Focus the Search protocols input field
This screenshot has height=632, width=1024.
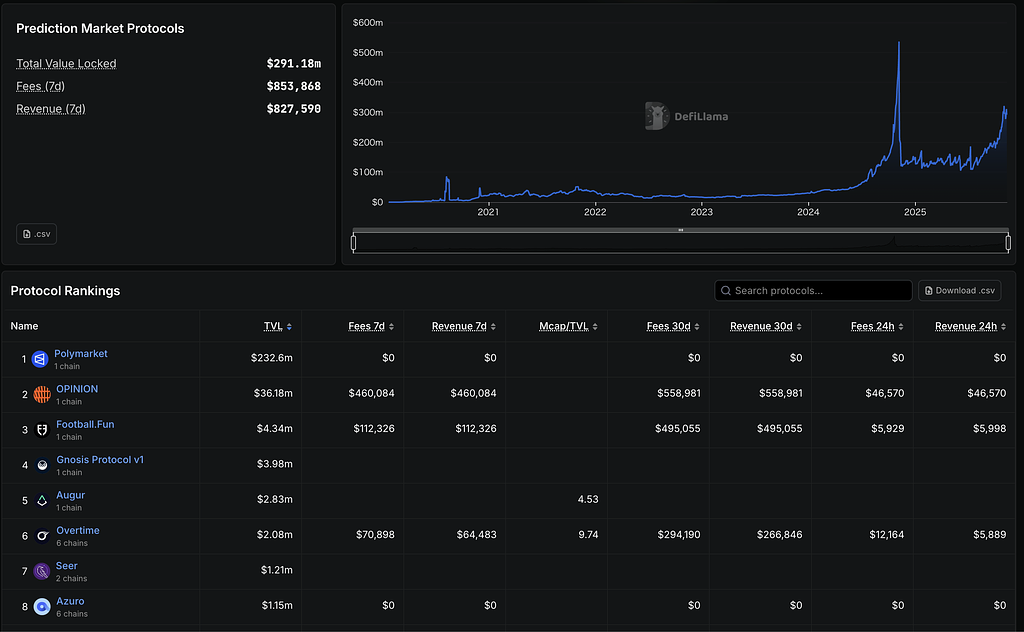coord(813,291)
